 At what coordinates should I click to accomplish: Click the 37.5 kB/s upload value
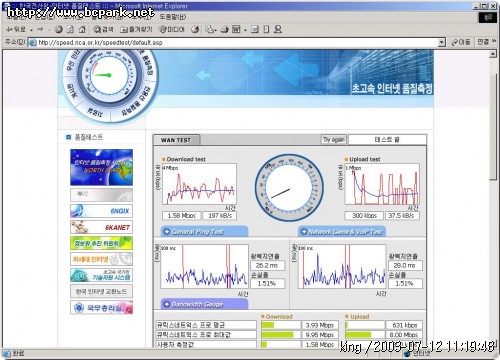(402, 216)
